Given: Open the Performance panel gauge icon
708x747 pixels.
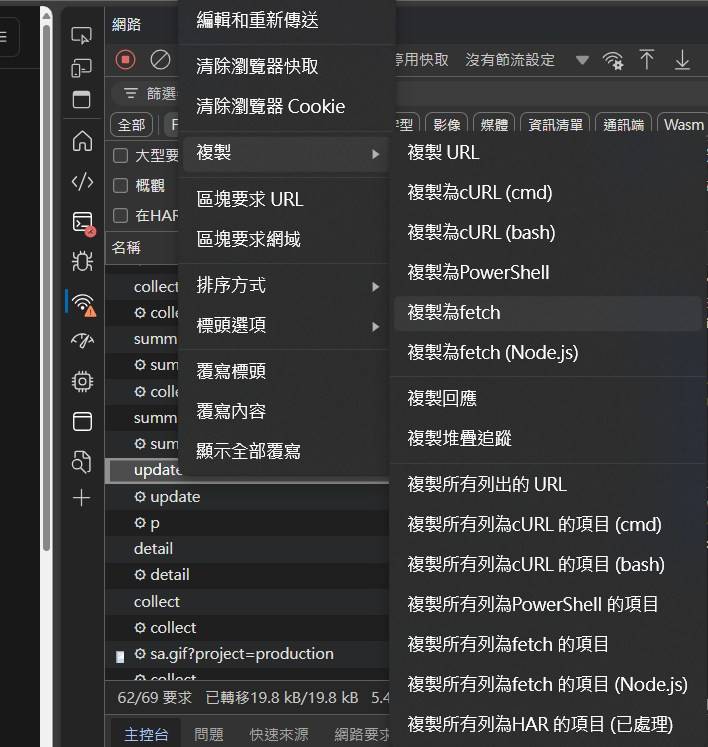Looking at the screenshot, I should click(x=82, y=341).
